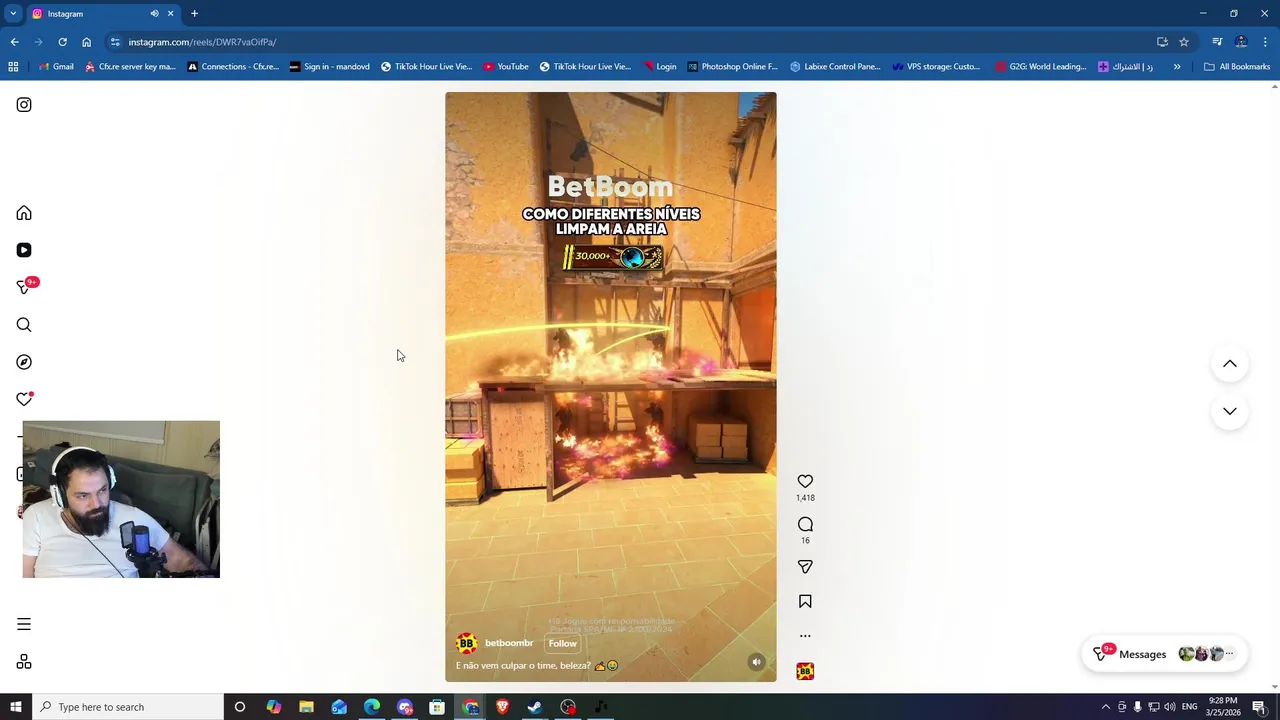Like the reel with the heart icon
Viewport: 1280px width, 720px height.
[x=805, y=481]
